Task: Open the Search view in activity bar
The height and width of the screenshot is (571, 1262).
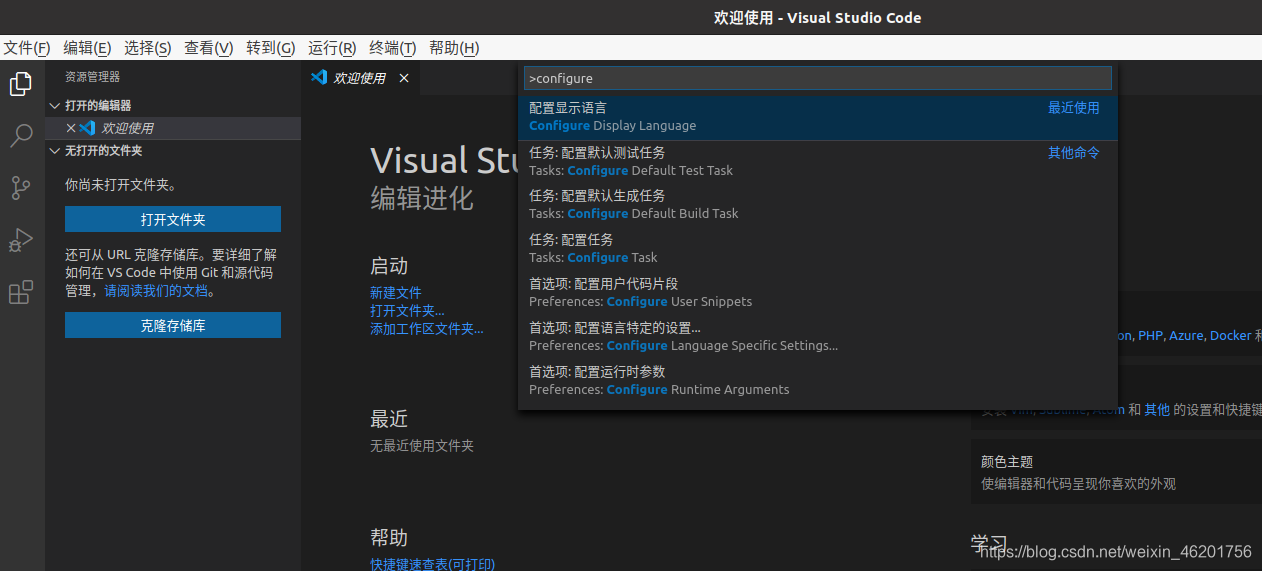Action: 21,136
